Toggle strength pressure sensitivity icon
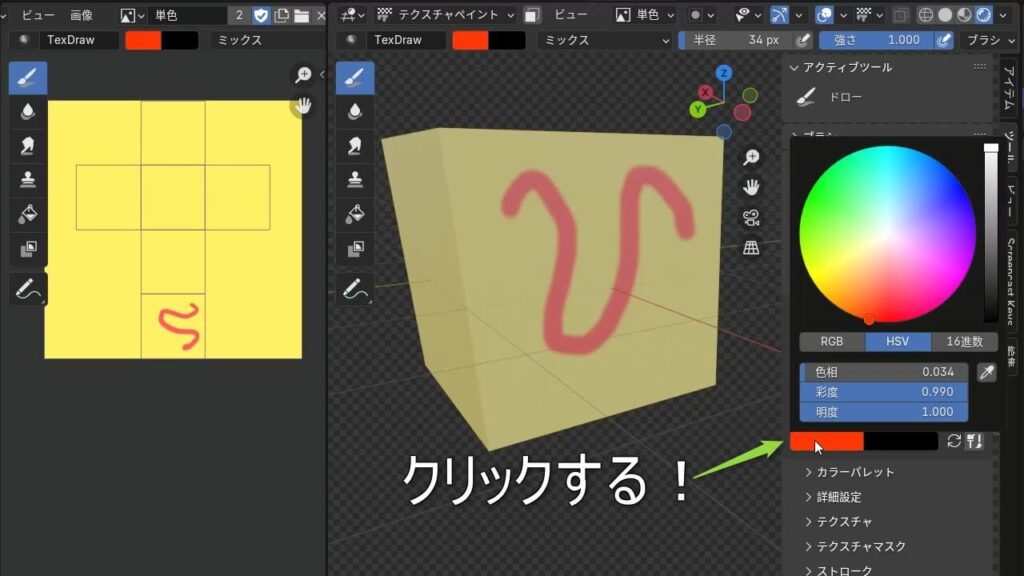 (x=944, y=40)
